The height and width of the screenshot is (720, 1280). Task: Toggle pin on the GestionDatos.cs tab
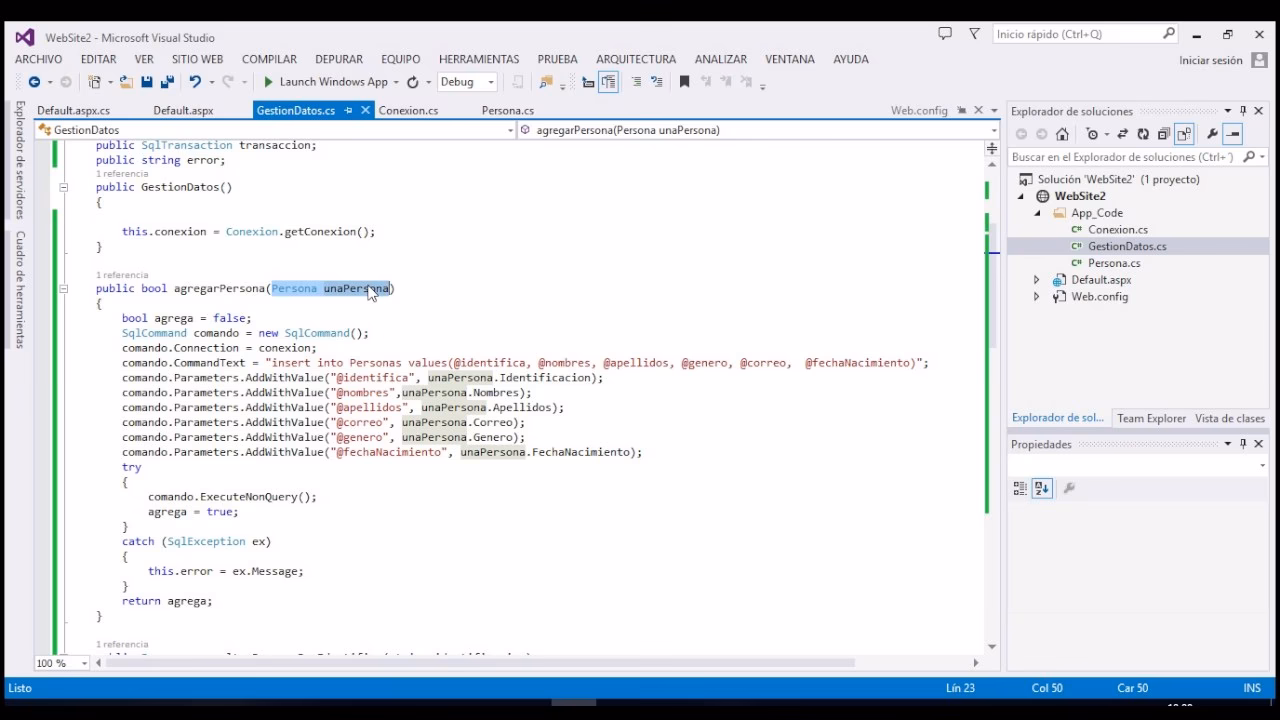click(348, 110)
